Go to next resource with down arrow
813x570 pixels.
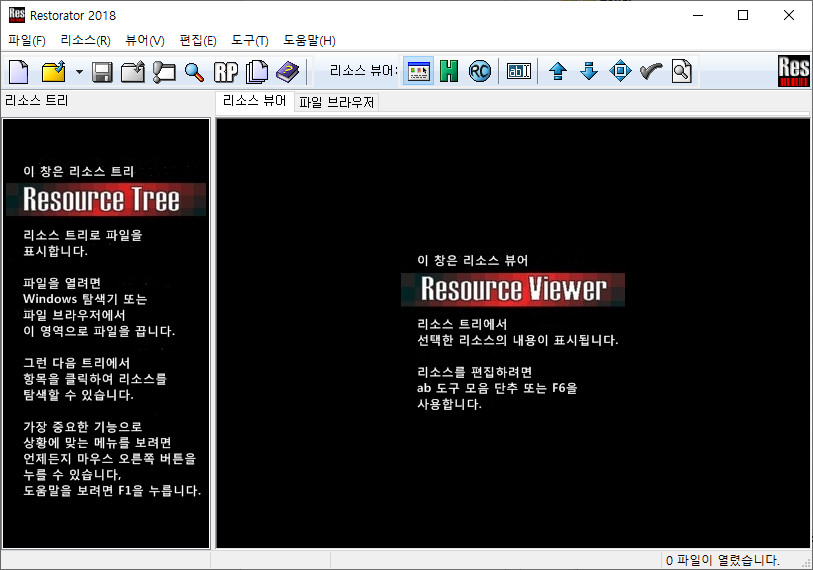coord(589,71)
